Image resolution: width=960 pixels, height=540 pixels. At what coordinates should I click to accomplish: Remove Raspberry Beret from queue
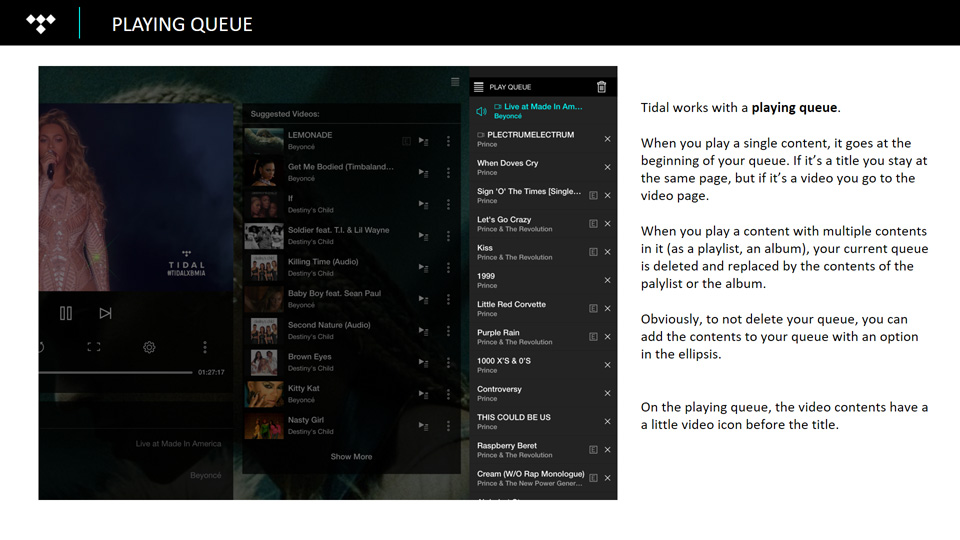point(607,449)
